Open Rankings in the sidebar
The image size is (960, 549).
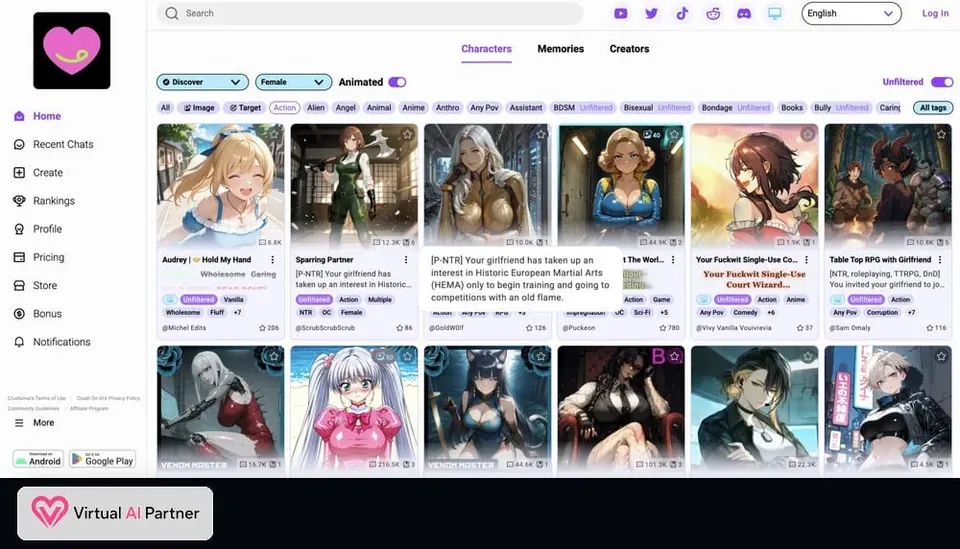point(43,200)
